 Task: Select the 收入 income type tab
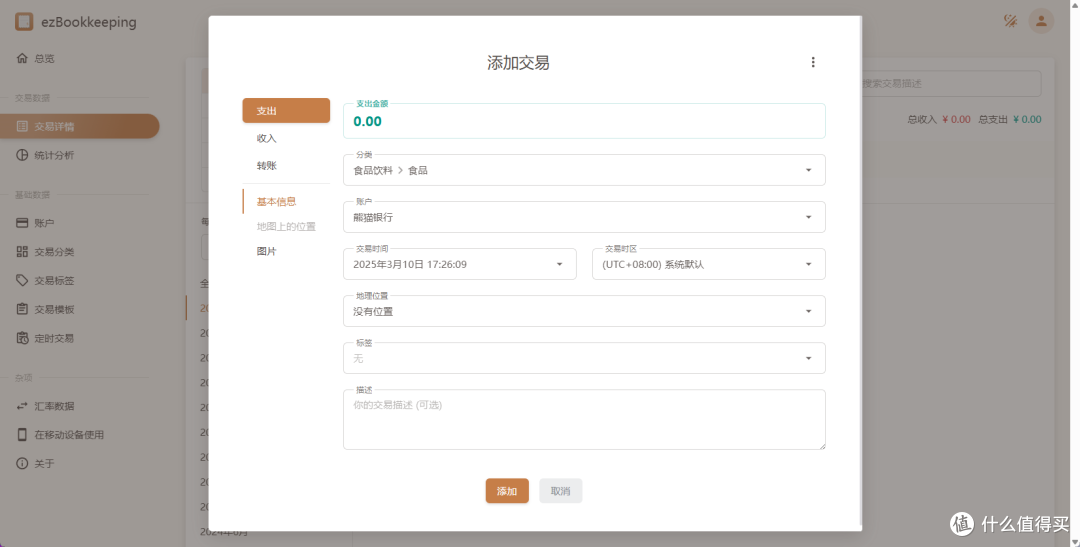286,138
